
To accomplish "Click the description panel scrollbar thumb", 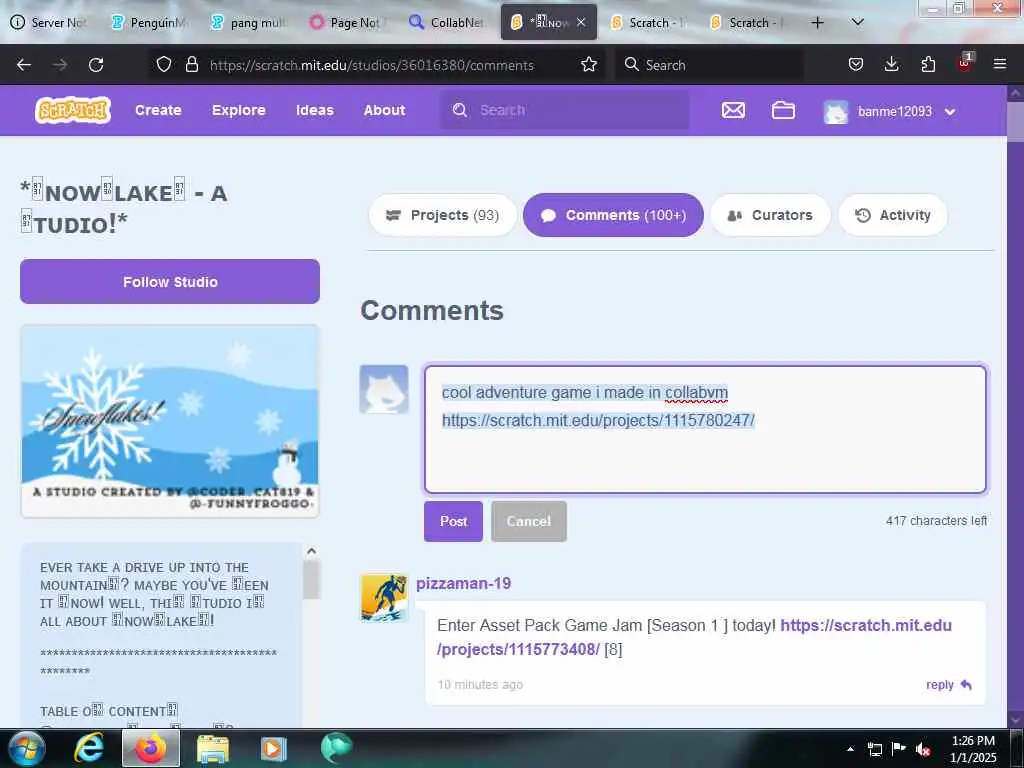I will point(312,579).
